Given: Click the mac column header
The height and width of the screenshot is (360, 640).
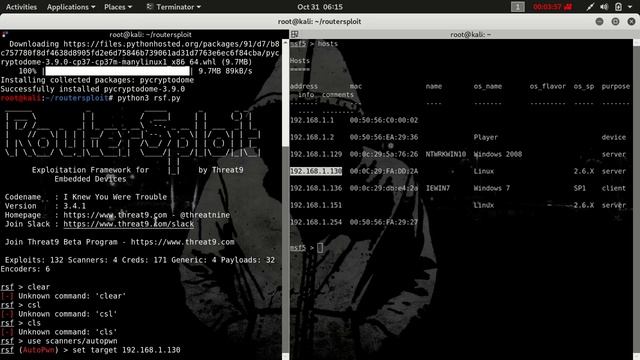Looking at the screenshot, I should pyautogui.click(x=356, y=87).
